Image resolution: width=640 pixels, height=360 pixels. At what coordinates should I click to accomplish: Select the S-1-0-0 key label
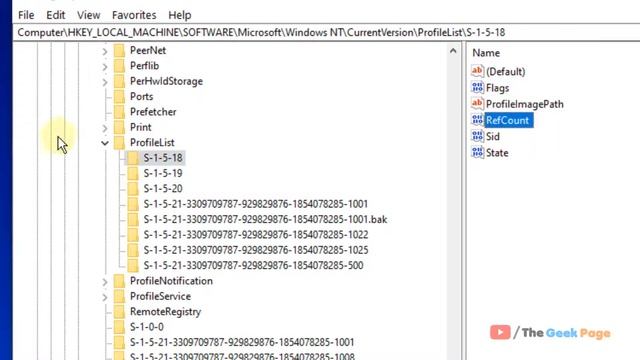tap(147, 327)
